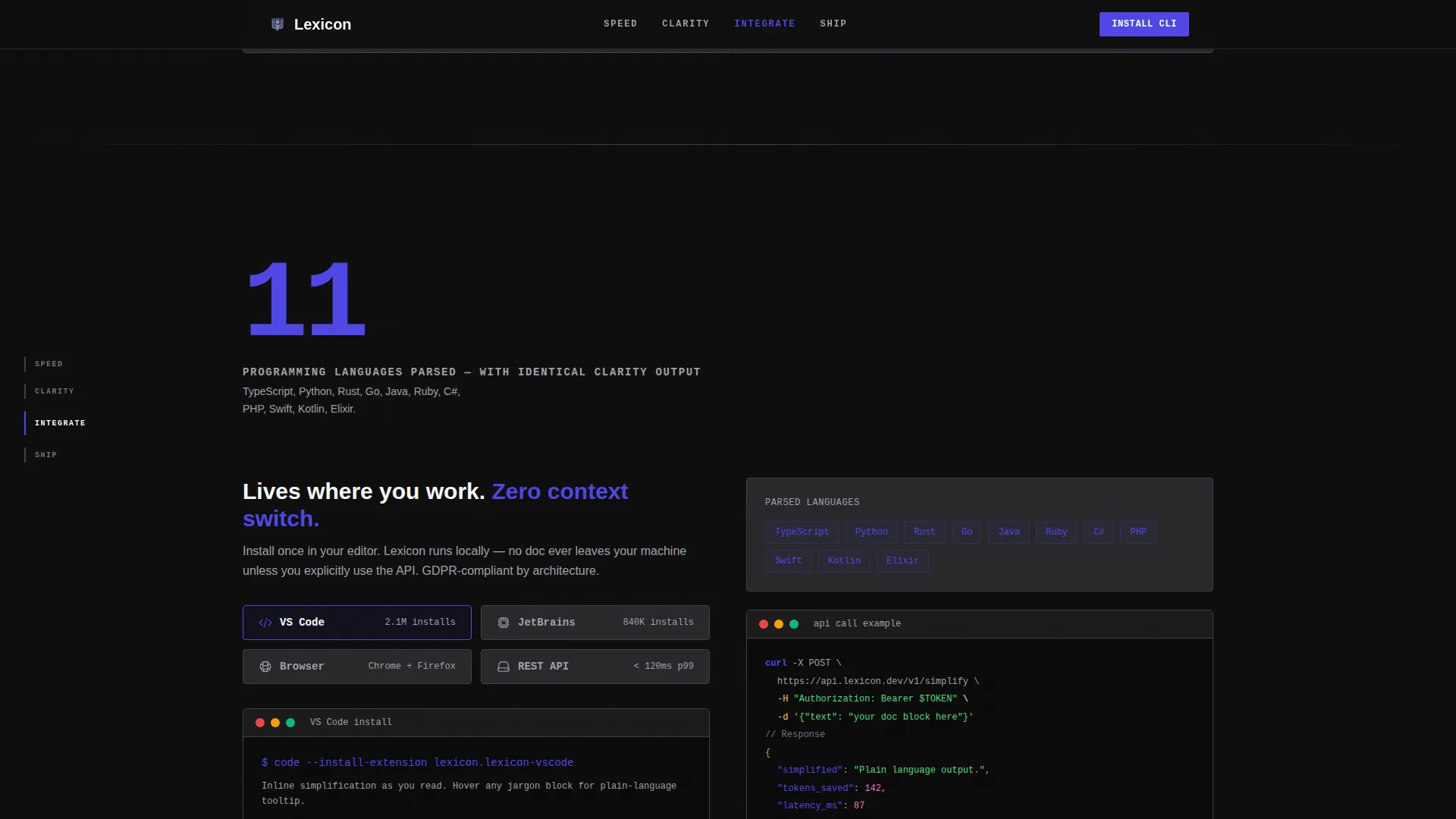Click red dot in api call example window
The height and width of the screenshot is (819, 1456).
point(764,624)
